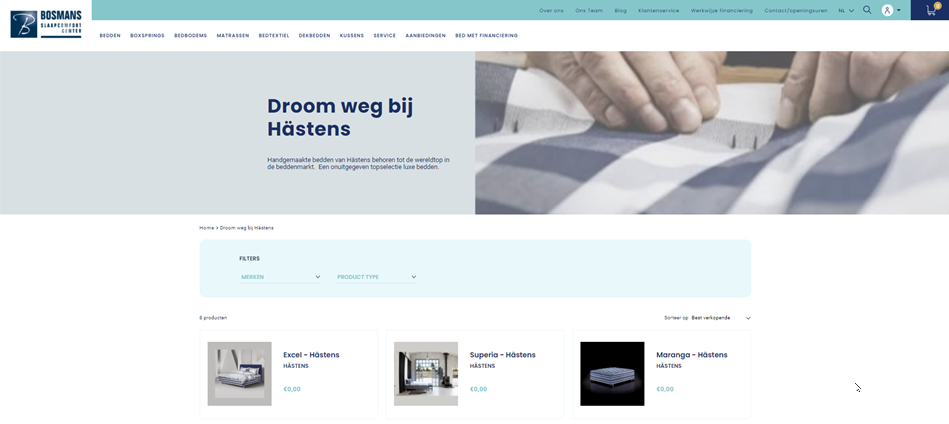Open Werkwijze financiering link

tap(722, 11)
